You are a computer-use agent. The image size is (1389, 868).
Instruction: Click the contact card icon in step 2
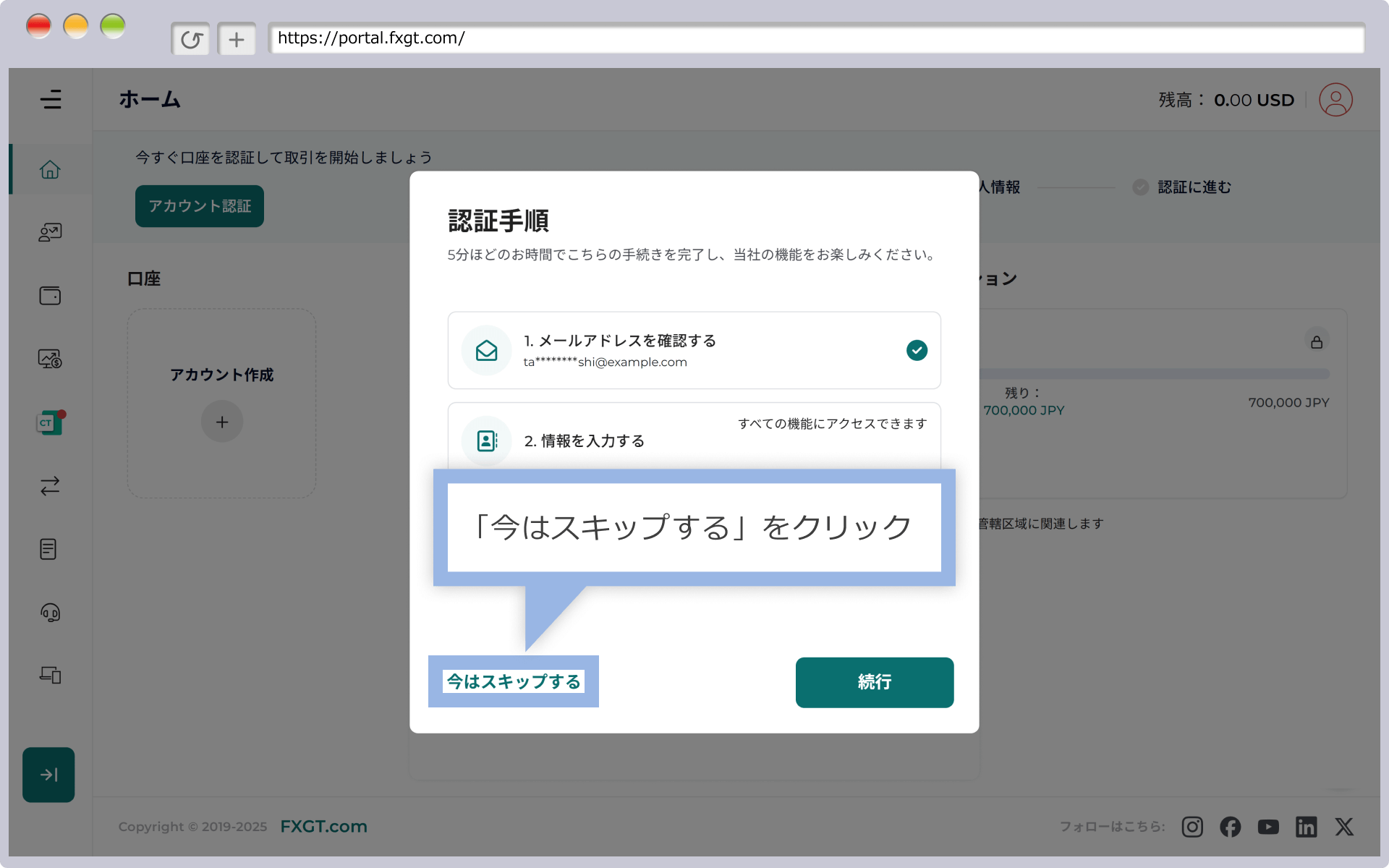point(487,441)
